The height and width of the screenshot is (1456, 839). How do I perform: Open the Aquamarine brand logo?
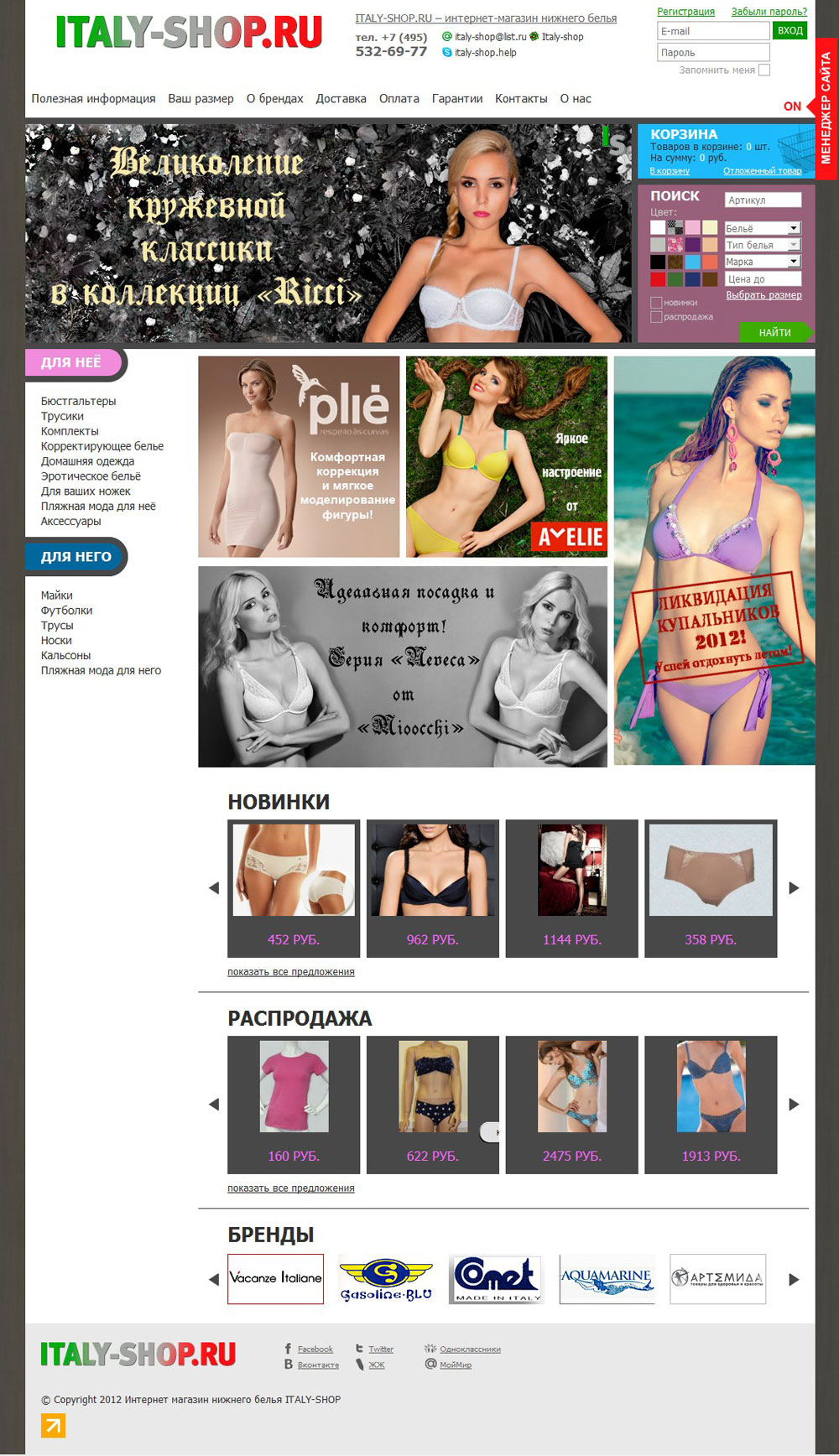click(x=607, y=1279)
